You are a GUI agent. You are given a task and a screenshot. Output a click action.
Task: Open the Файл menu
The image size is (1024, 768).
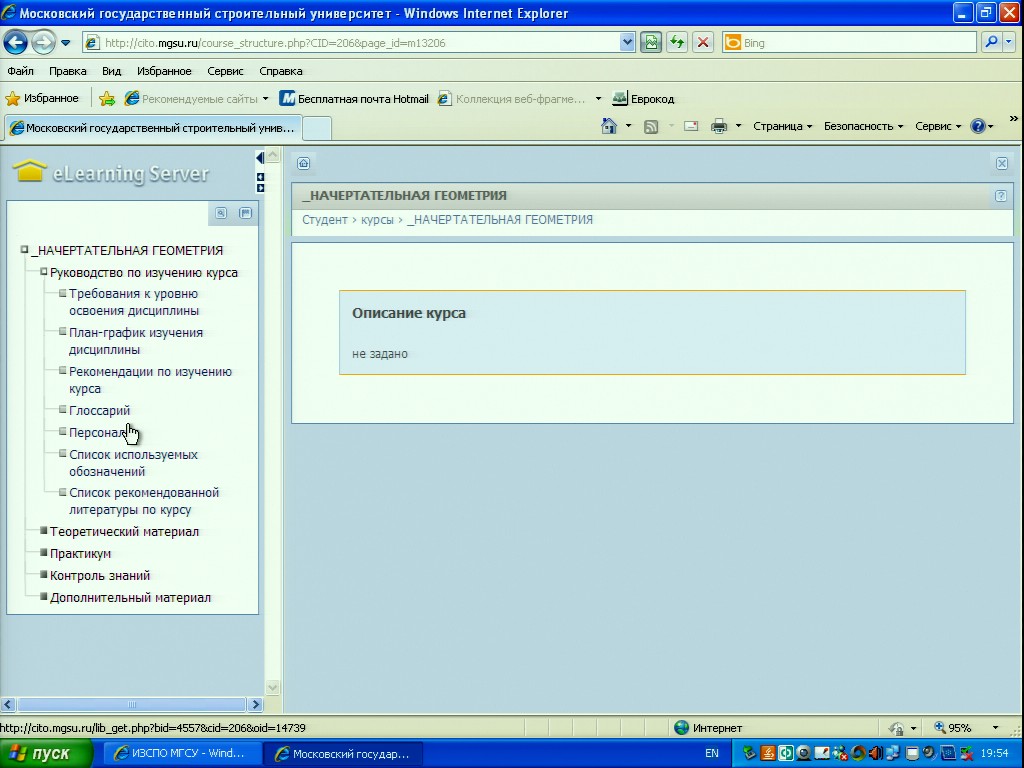pos(20,71)
